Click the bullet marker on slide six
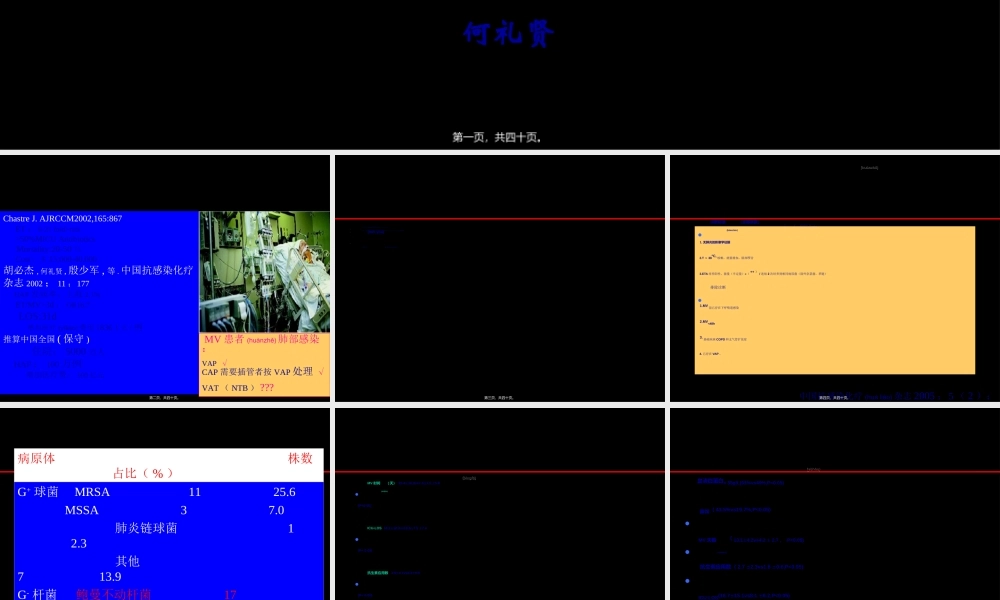Viewport: 1000px width, 600px height. [x=687, y=523]
